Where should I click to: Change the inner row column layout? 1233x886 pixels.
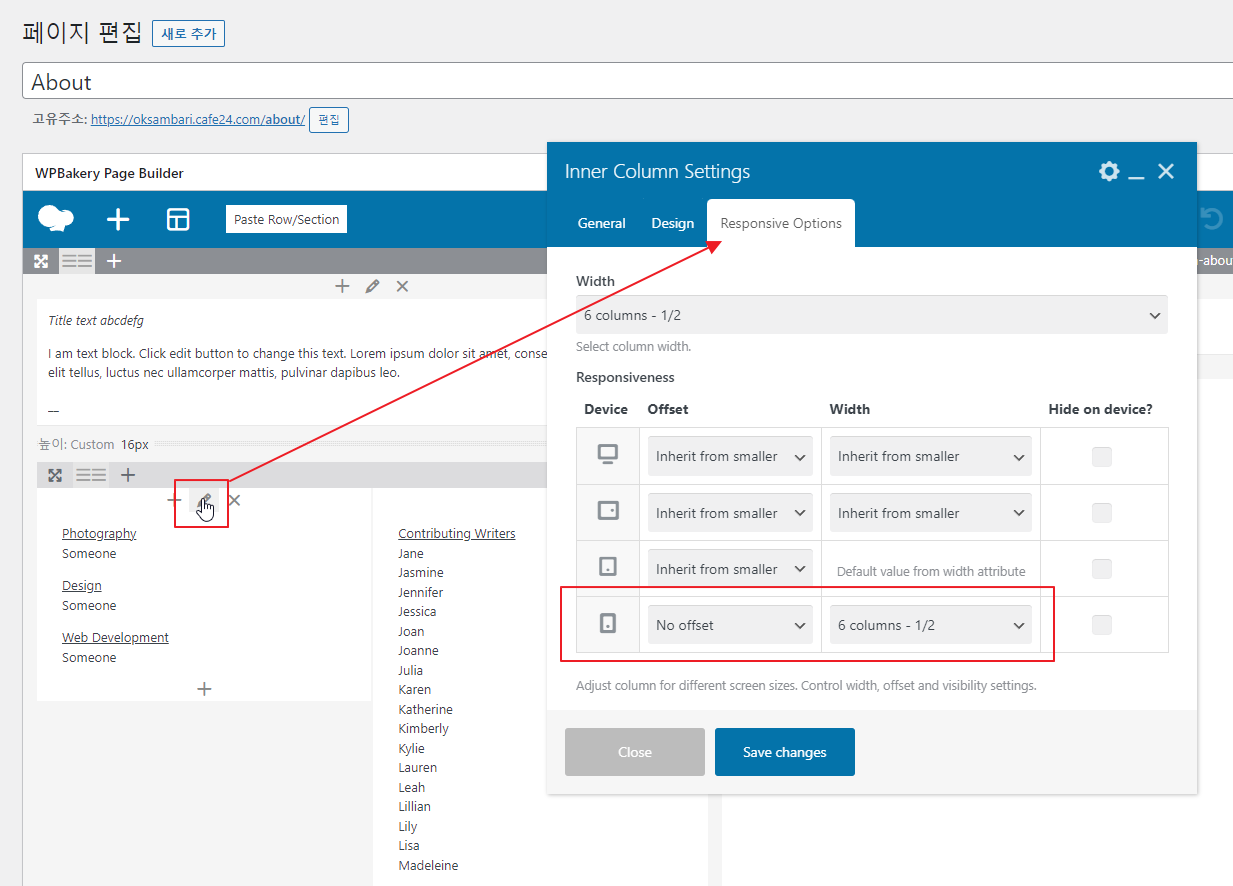(x=91, y=475)
